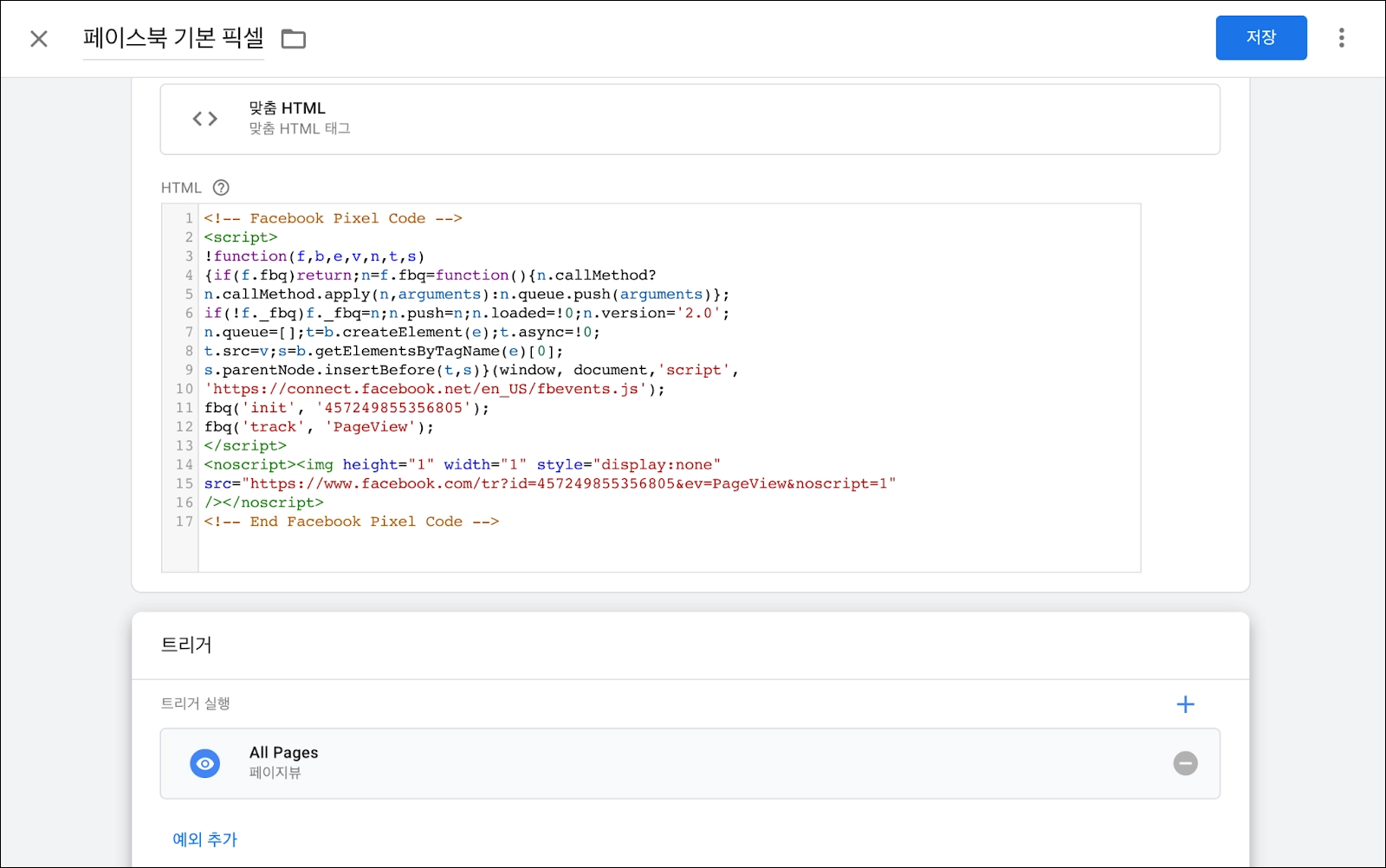Click the 예외 추가 link

(x=205, y=839)
